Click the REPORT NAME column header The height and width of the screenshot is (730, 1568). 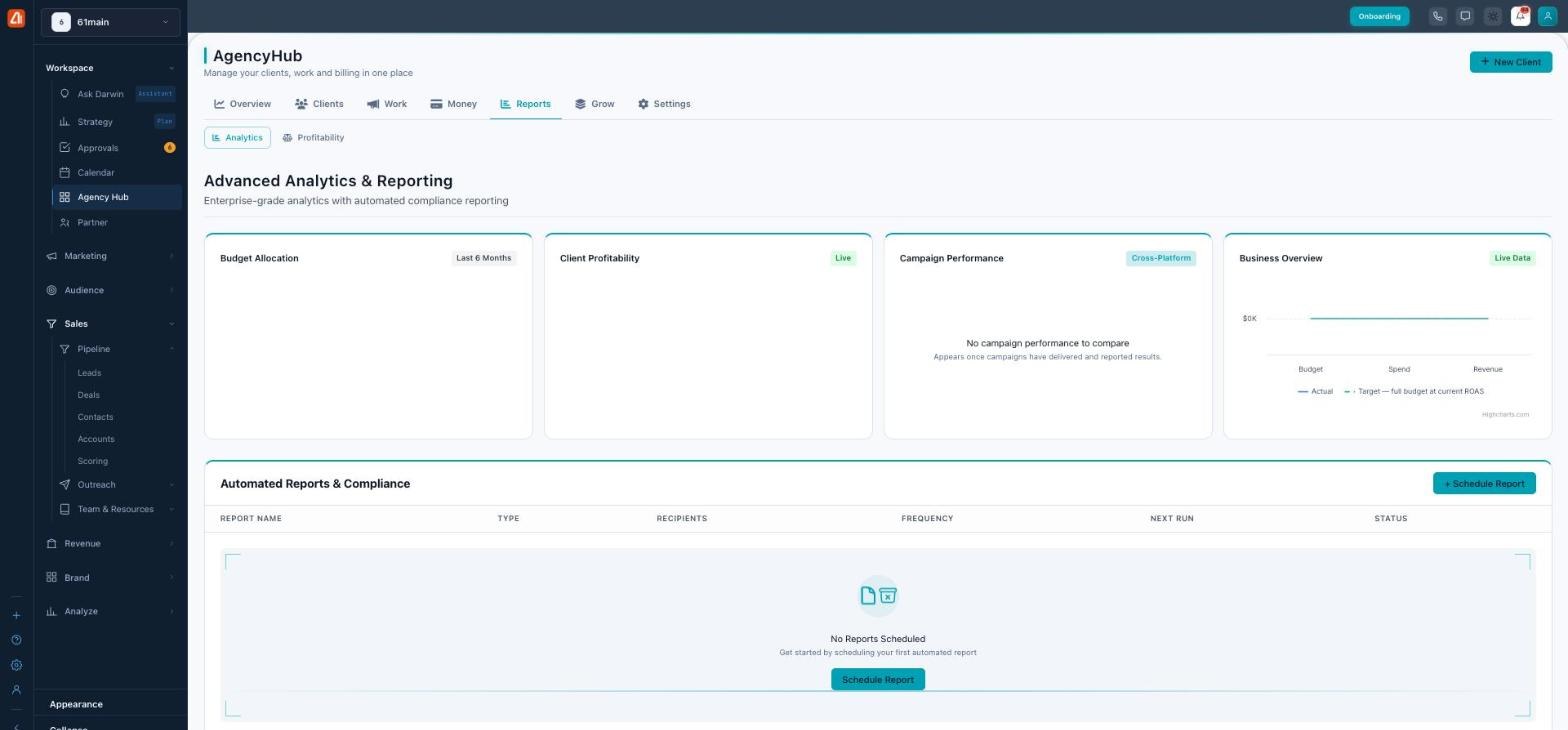[251, 519]
